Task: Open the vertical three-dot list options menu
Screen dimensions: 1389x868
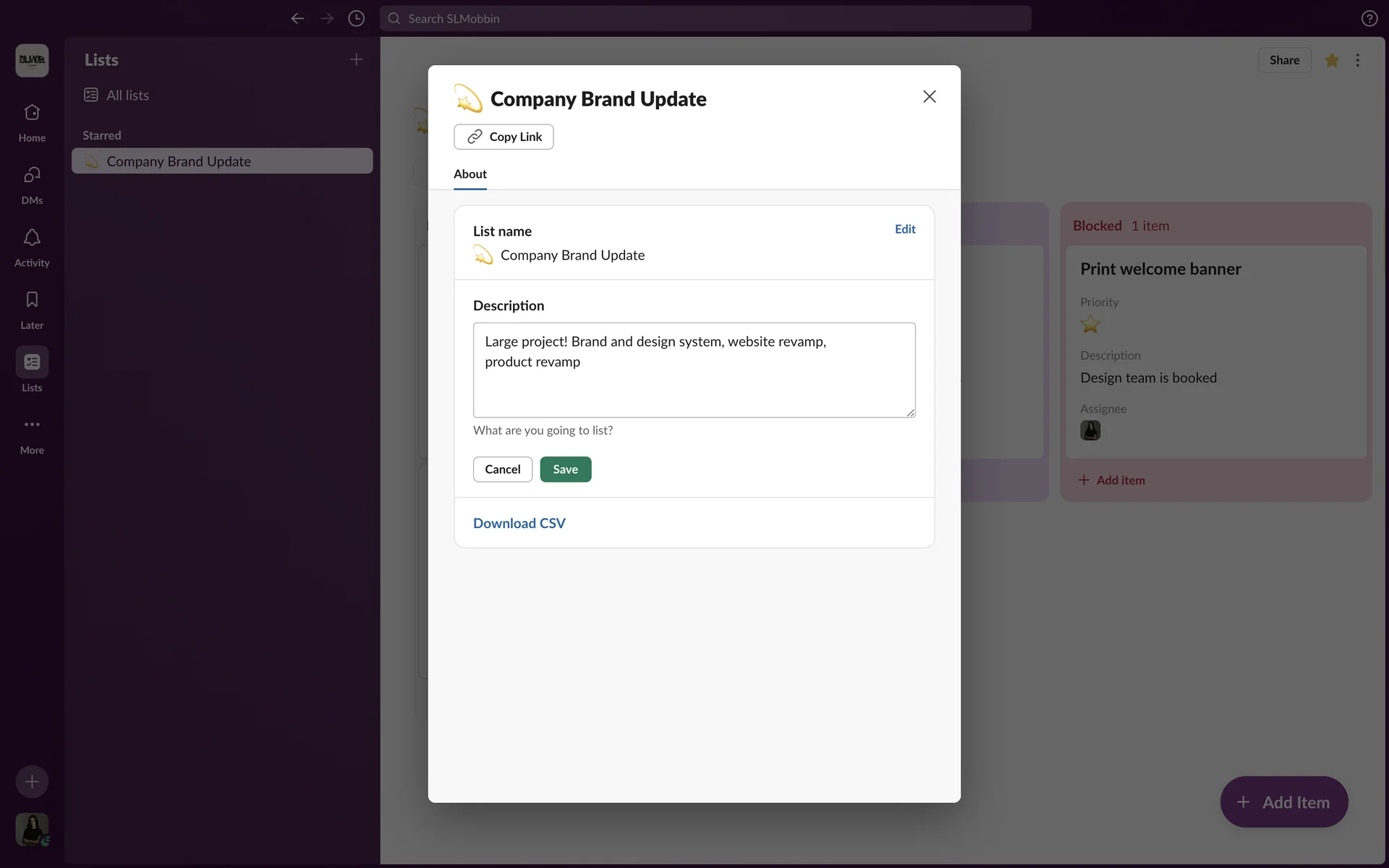Action: point(1358,61)
